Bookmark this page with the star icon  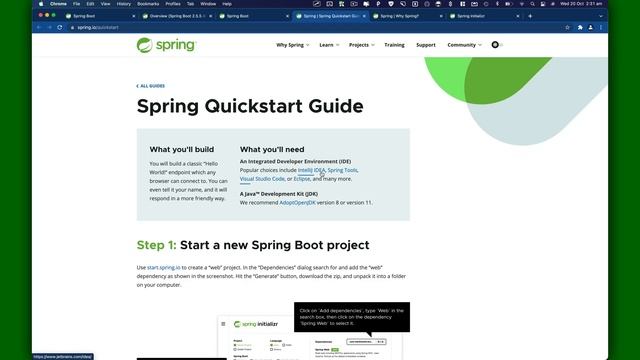[567, 27]
